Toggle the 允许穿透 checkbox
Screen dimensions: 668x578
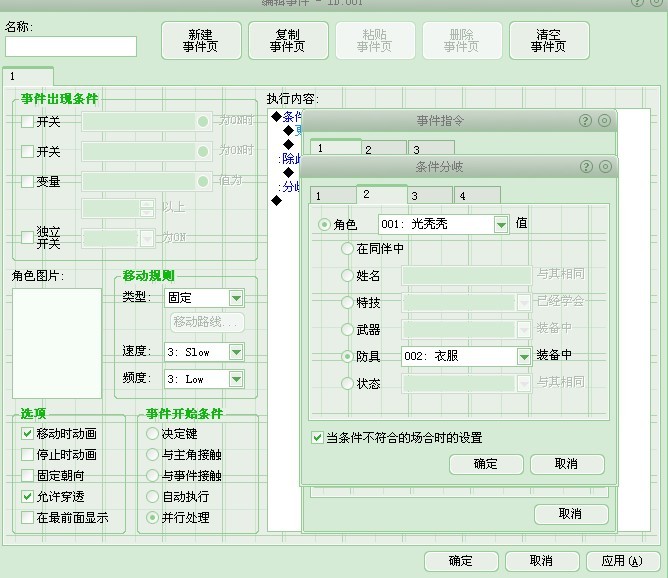27,496
